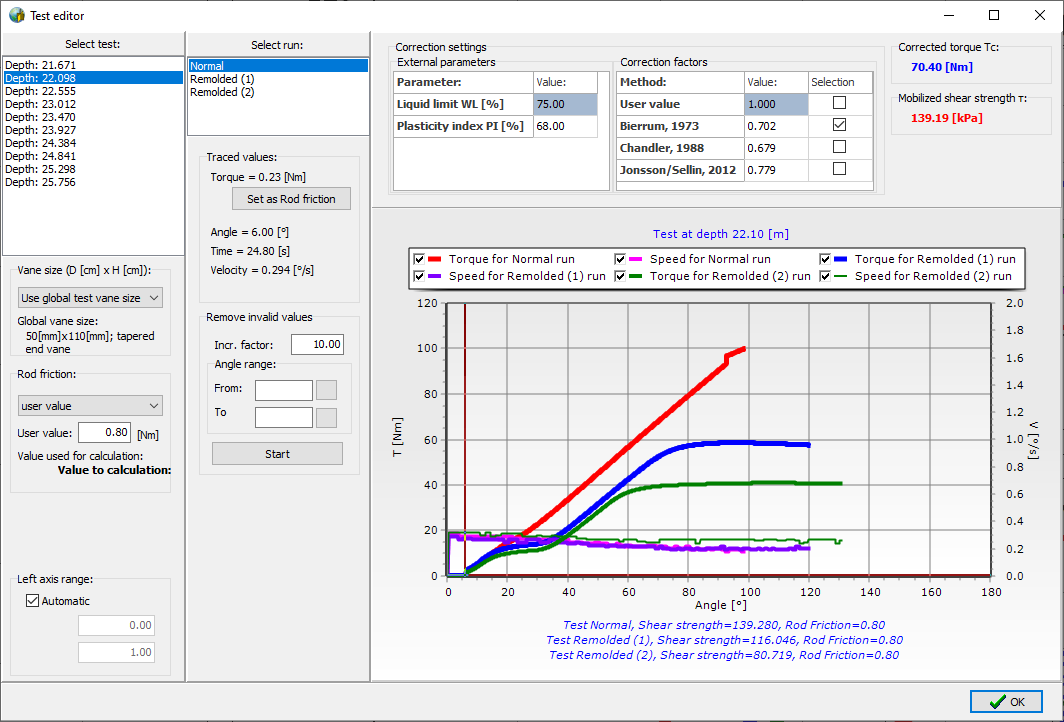Open the Rod friction source dropdown
Viewport: 1064px width, 722px height.
click(x=91, y=405)
